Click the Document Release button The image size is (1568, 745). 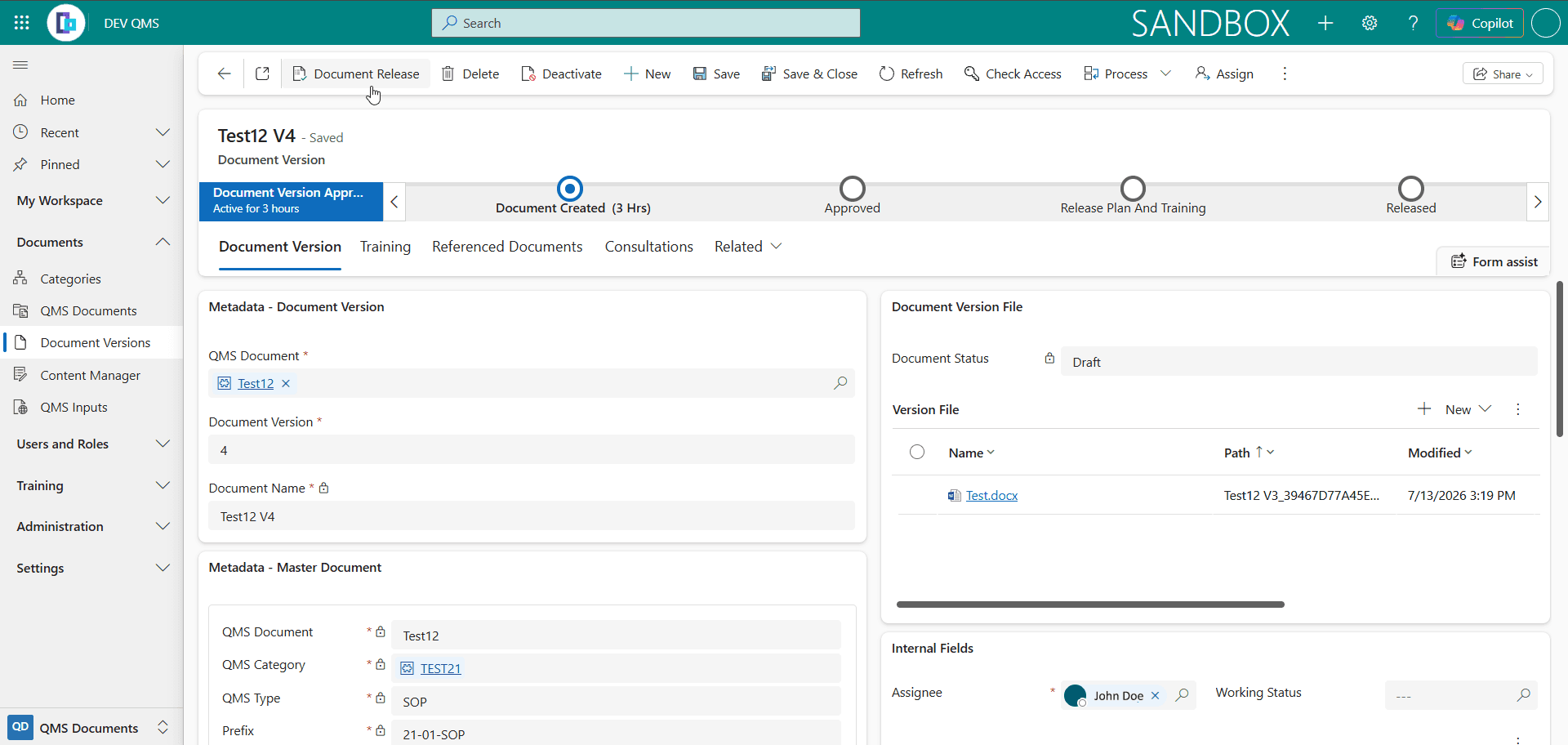(356, 74)
